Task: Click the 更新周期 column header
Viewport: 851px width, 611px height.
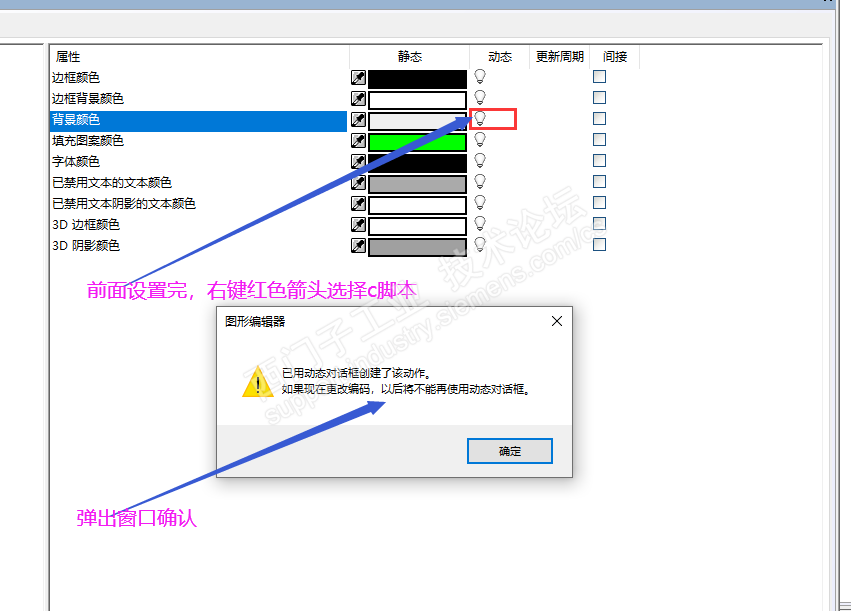Action: (x=560, y=57)
